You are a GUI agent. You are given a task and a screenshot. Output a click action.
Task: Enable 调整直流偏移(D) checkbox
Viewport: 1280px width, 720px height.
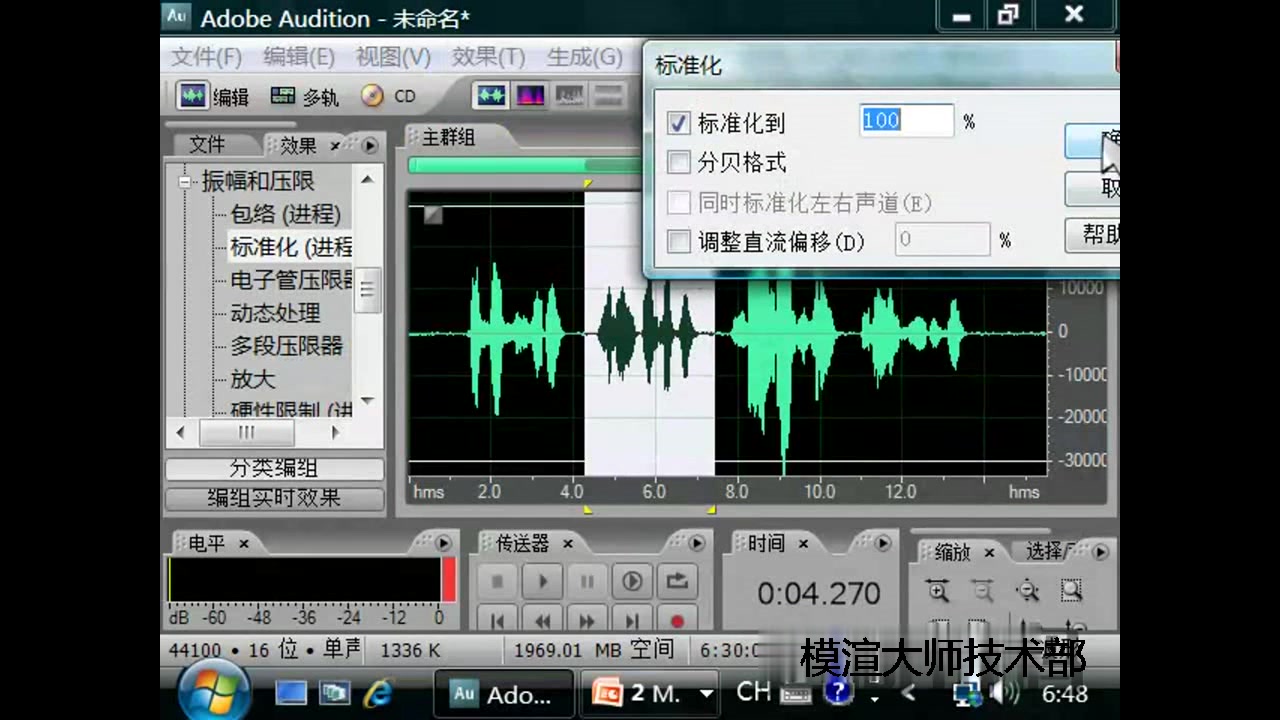[679, 241]
